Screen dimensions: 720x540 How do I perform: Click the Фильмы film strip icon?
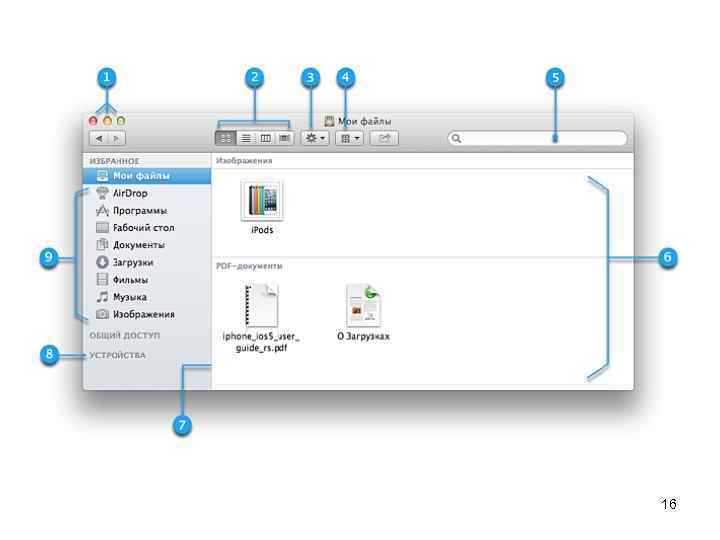pos(102,280)
